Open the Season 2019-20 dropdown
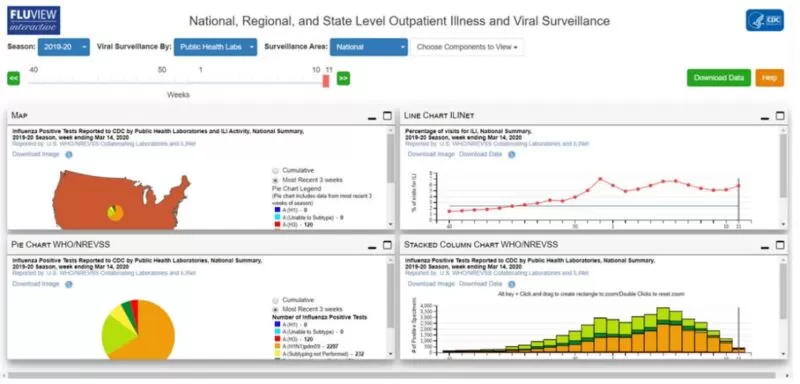Screen dimensions: 800x384 pos(64,47)
